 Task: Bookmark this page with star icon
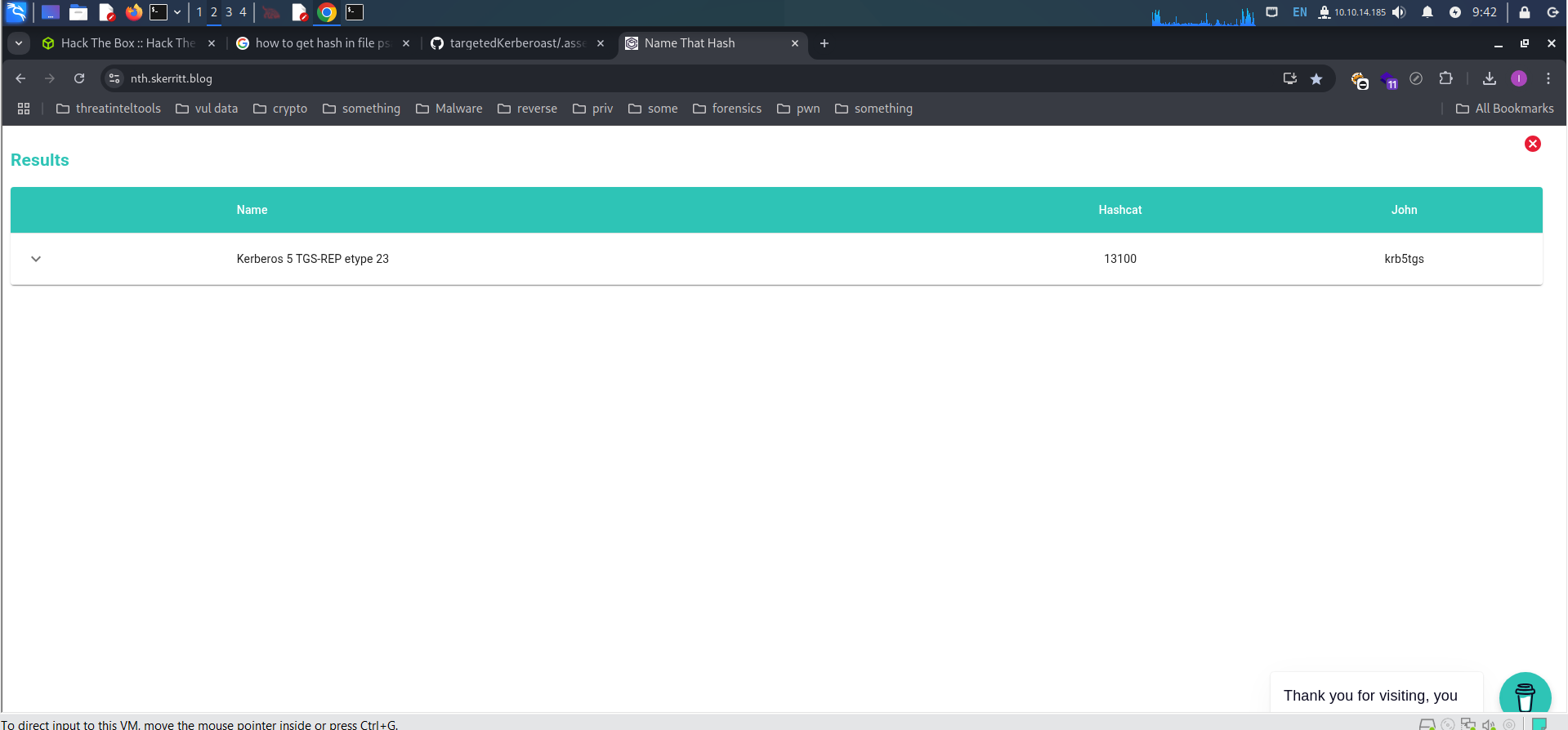1316,78
